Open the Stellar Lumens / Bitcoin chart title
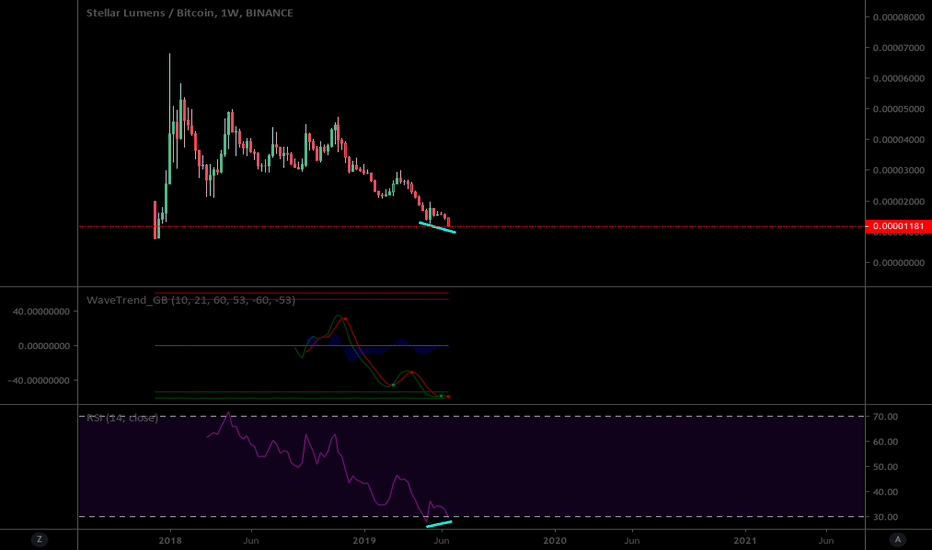 point(190,12)
